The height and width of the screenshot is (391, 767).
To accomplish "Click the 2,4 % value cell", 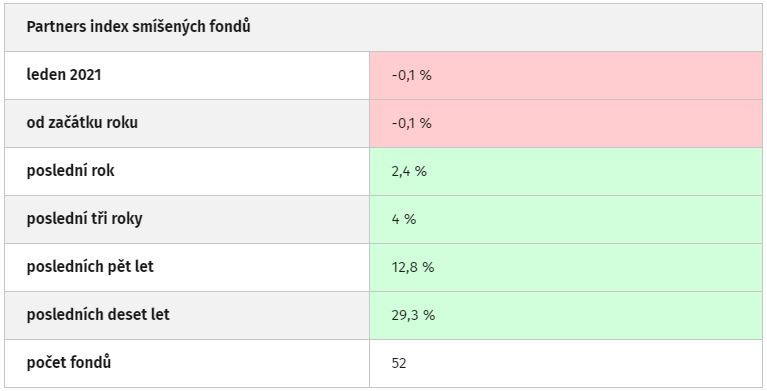I will coord(566,171).
